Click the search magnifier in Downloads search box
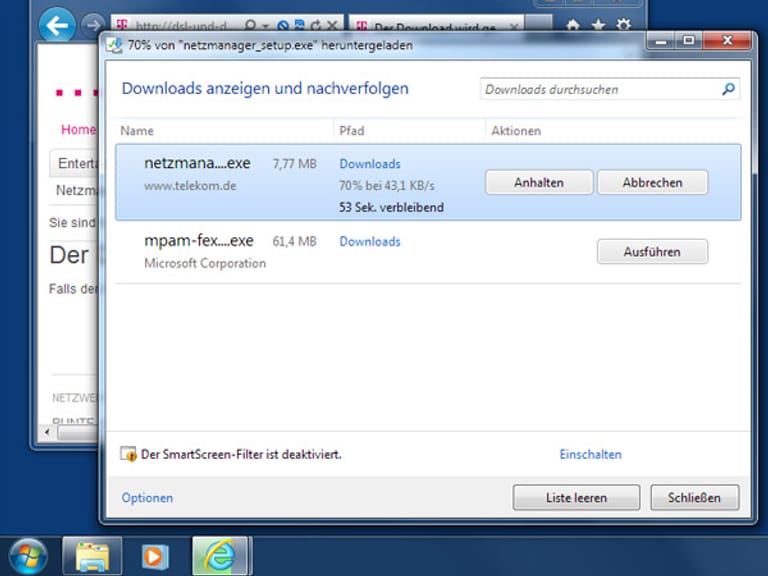Image resolution: width=768 pixels, height=576 pixels. click(x=728, y=89)
